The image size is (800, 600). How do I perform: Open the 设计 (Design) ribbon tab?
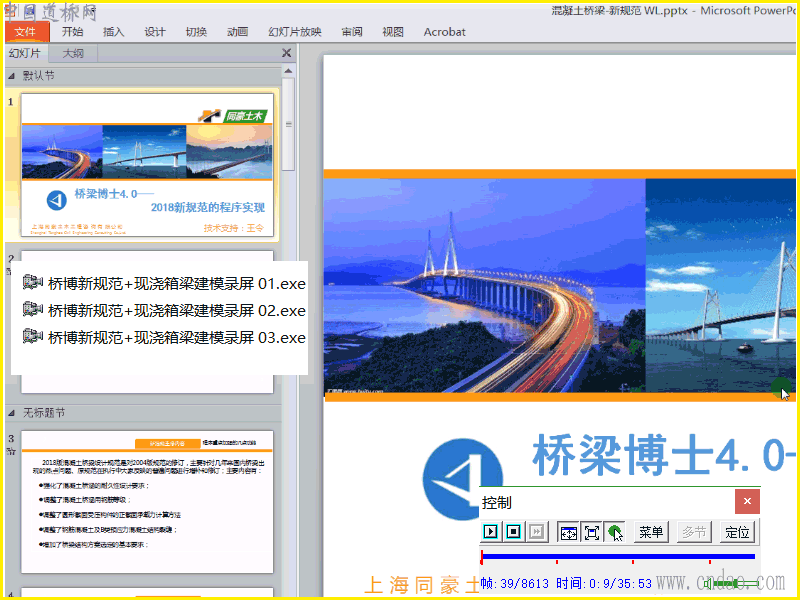pos(155,32)
